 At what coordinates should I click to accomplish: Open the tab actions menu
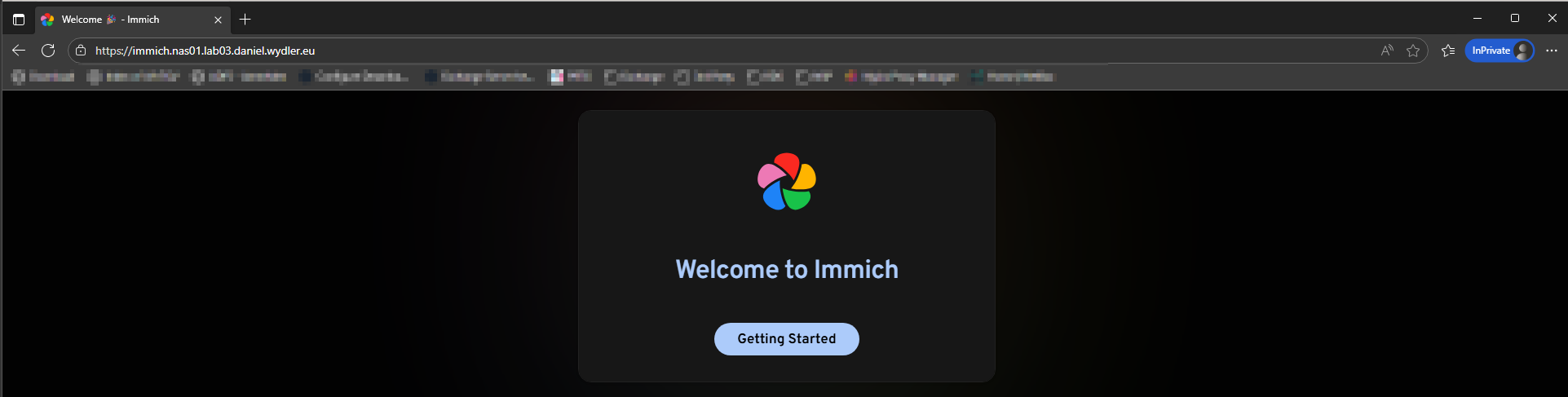click(x=19, y=20)
